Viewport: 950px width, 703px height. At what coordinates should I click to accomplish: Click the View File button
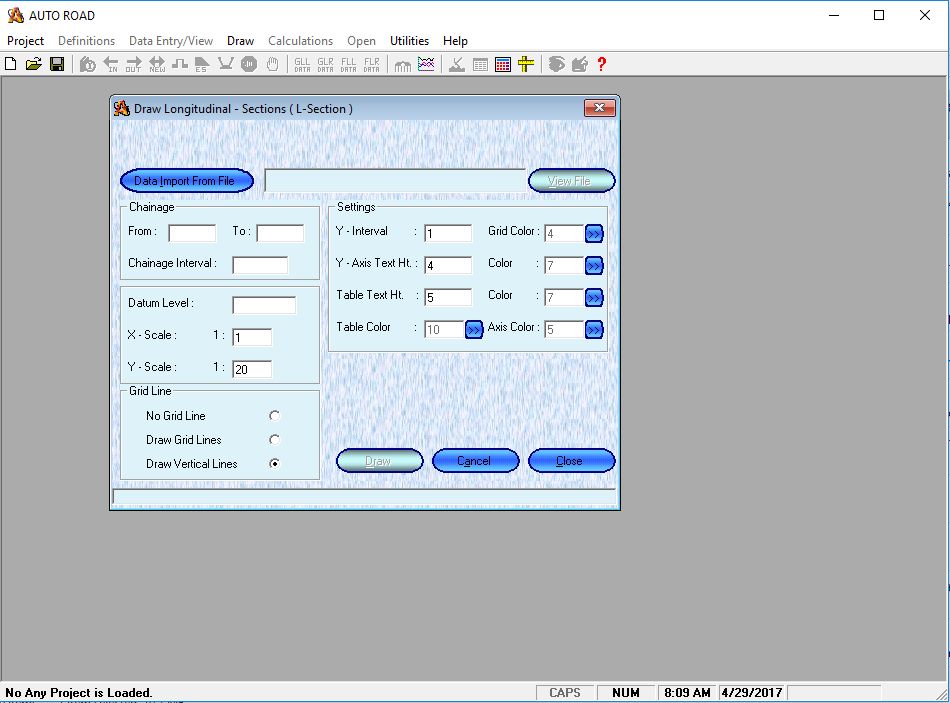coord(571,181)
